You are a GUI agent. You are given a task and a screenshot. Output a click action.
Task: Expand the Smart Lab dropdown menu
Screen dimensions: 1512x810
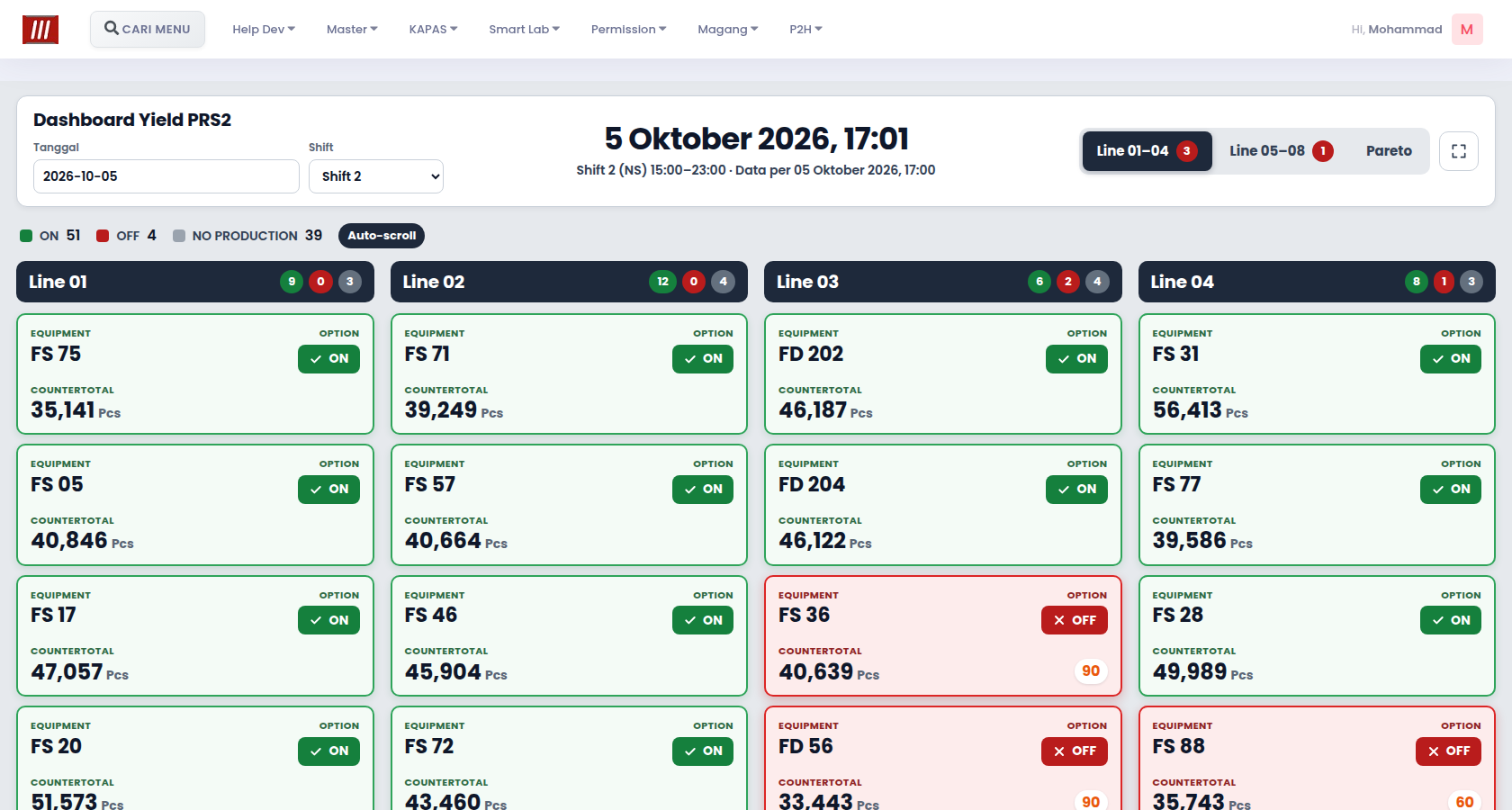click(x=525, y=30)
